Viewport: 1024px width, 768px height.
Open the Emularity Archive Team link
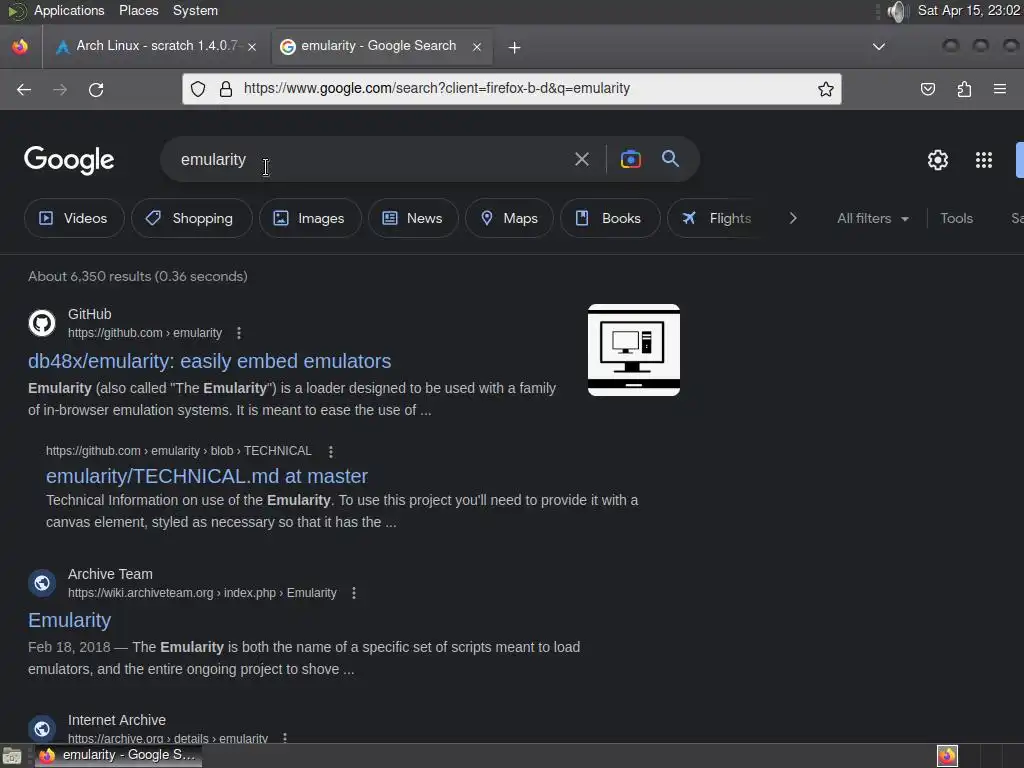pyautogui.click(x=69, y=620)
